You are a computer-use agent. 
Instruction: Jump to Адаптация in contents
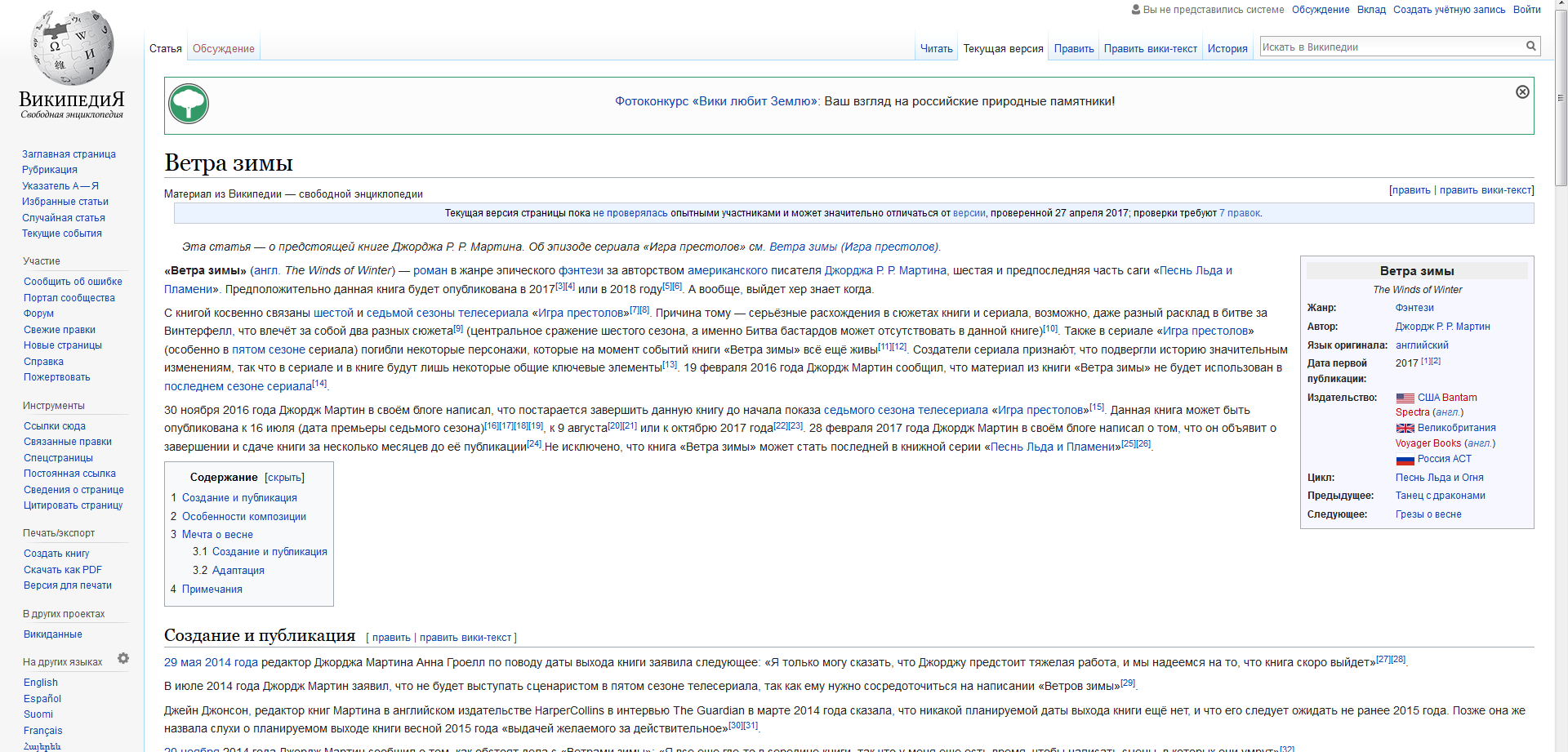(238, 571)
